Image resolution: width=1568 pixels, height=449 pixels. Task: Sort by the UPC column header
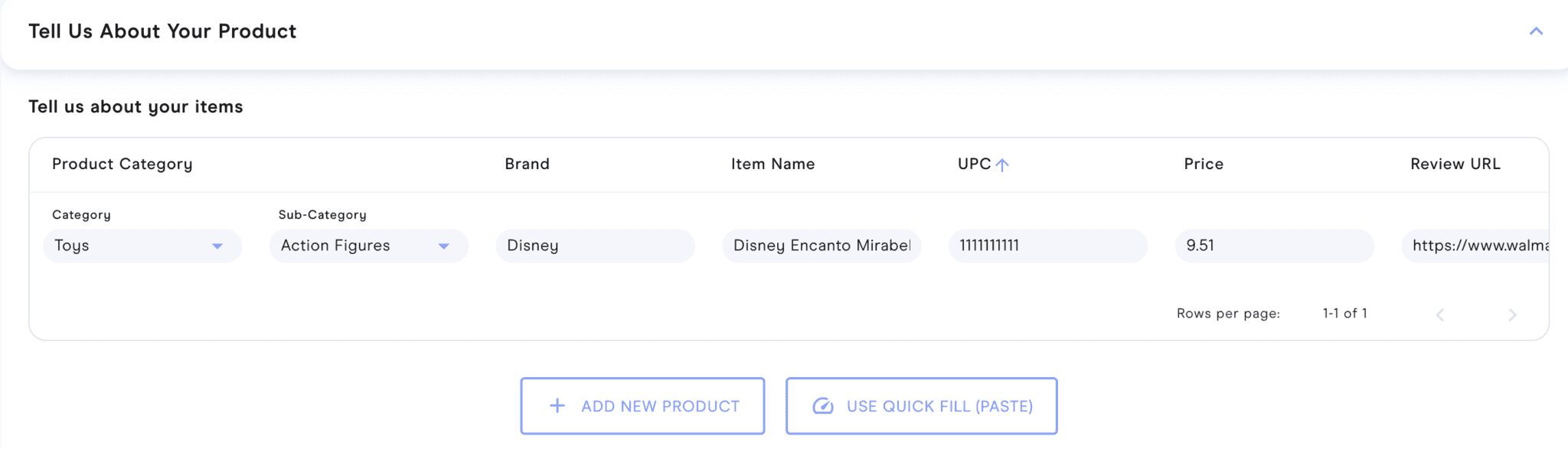(974, 164)
